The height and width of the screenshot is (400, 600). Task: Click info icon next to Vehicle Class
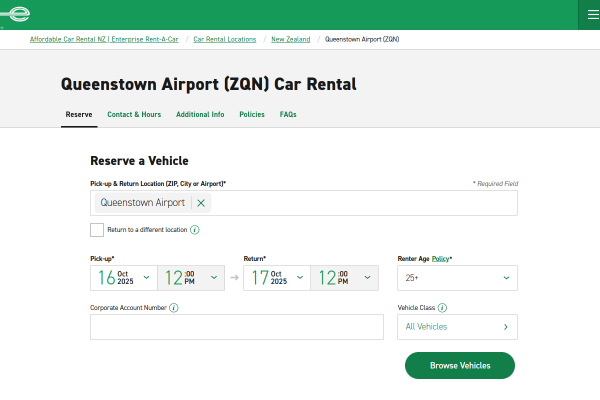pos(442,308)
